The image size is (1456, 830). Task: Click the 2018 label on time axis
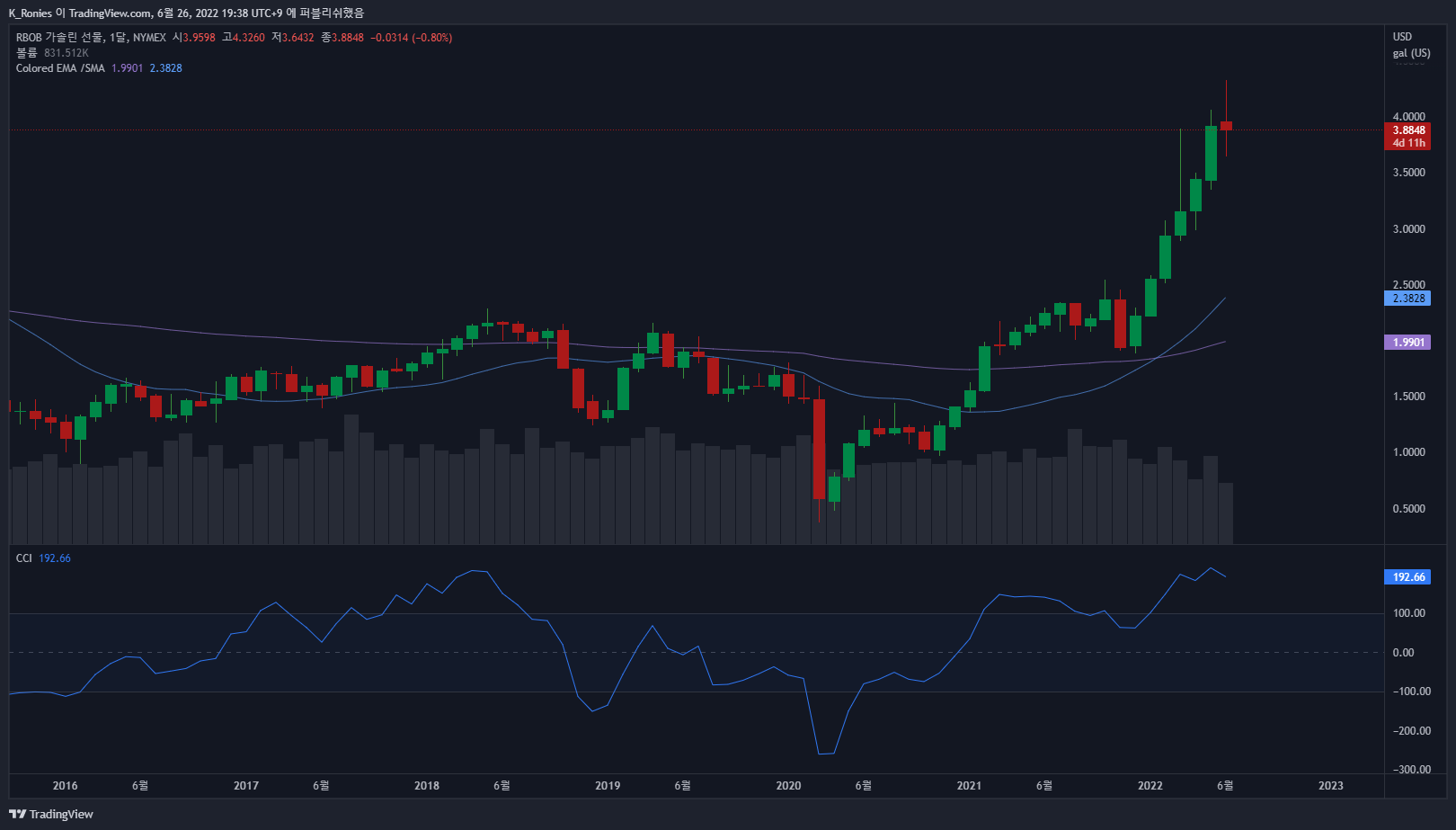click(x=427, y=786)
